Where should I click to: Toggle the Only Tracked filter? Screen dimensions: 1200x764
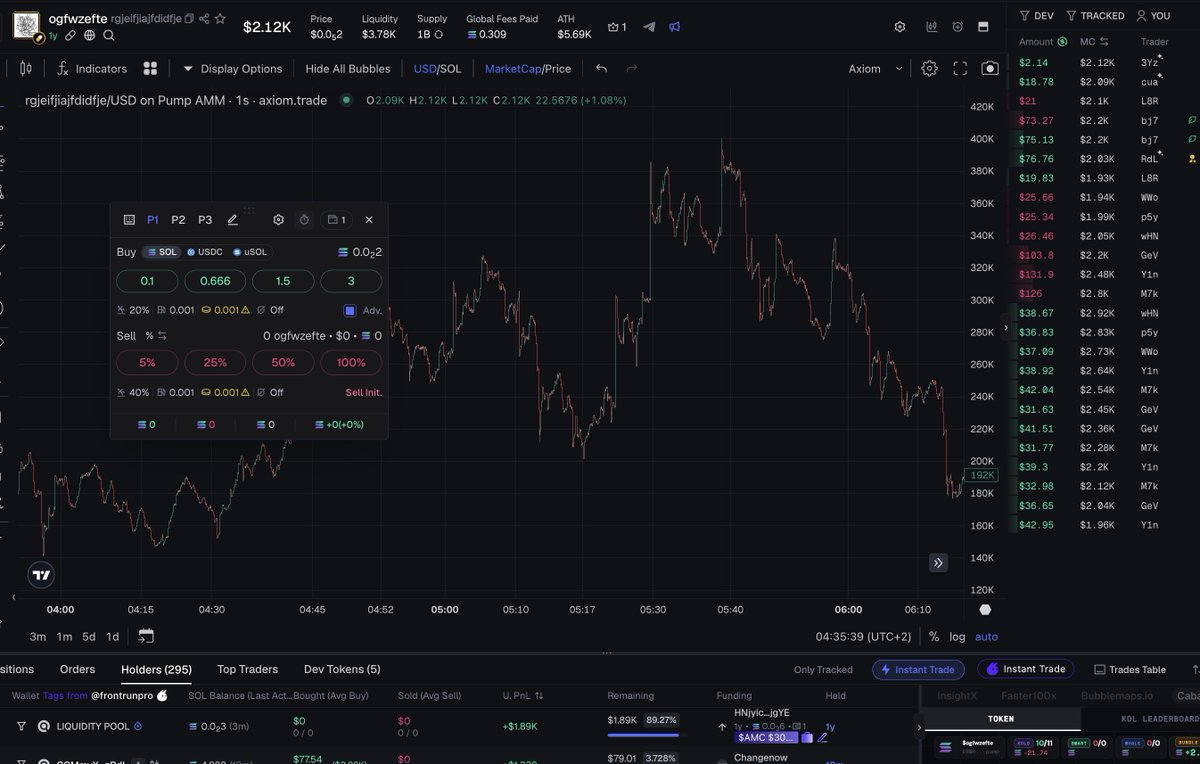coord(823,670)
